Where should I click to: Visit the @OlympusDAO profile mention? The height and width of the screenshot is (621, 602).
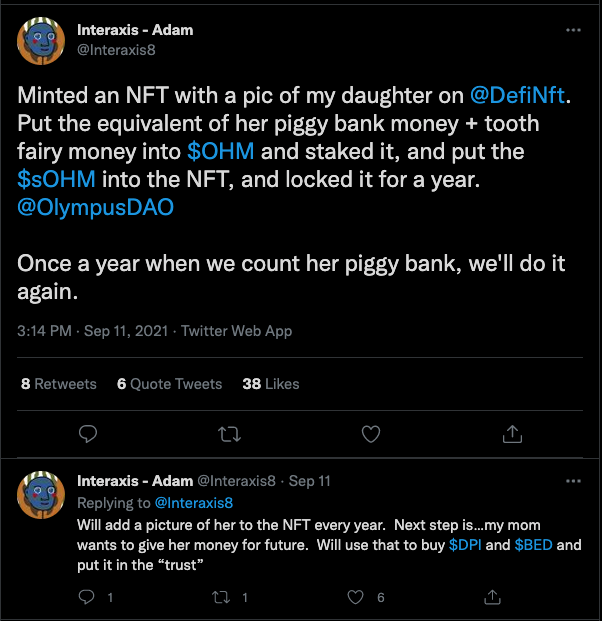tap(95, 208)
